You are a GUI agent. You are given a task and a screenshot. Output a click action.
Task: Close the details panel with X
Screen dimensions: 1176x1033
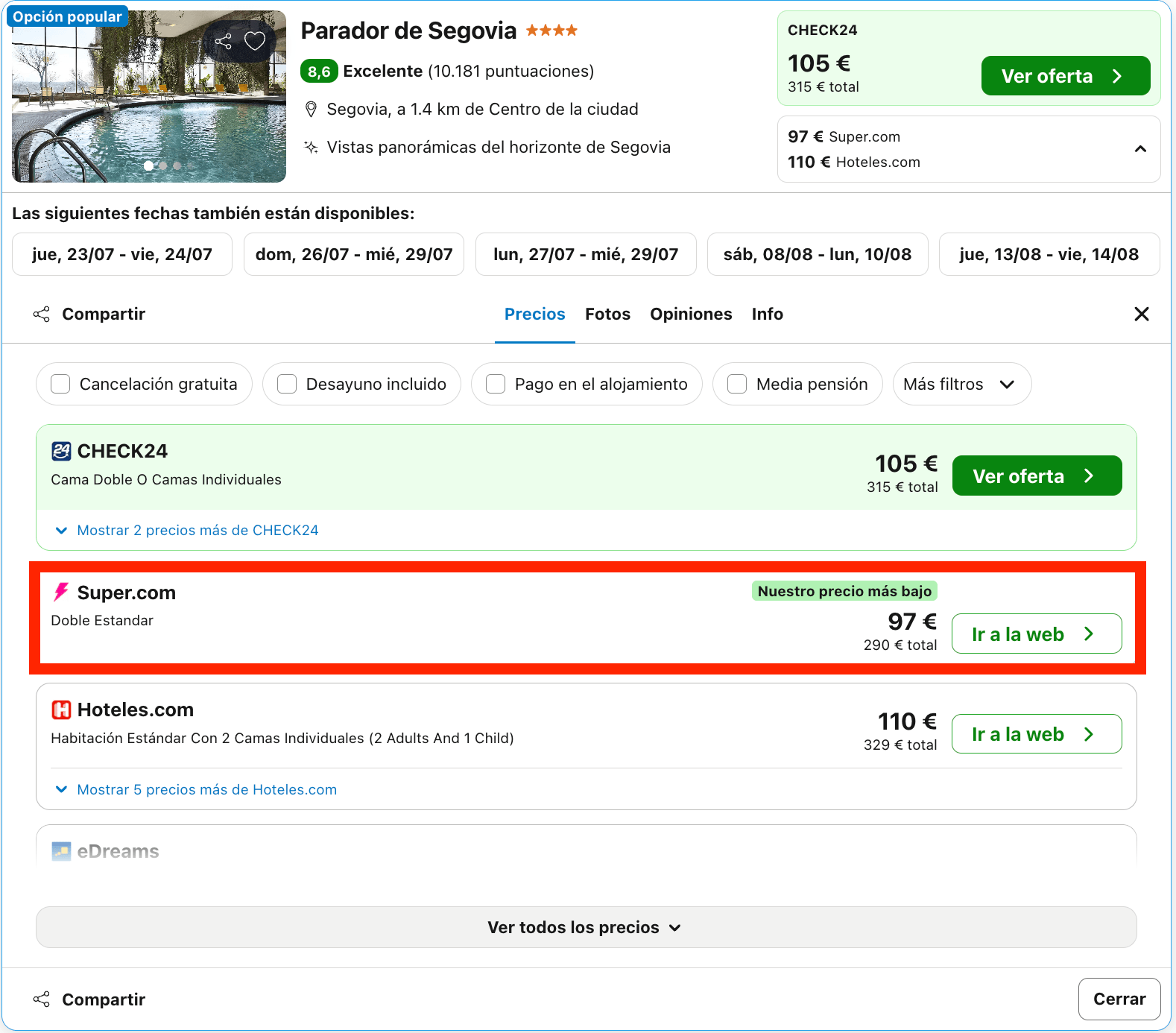[x=1141, y=314]
